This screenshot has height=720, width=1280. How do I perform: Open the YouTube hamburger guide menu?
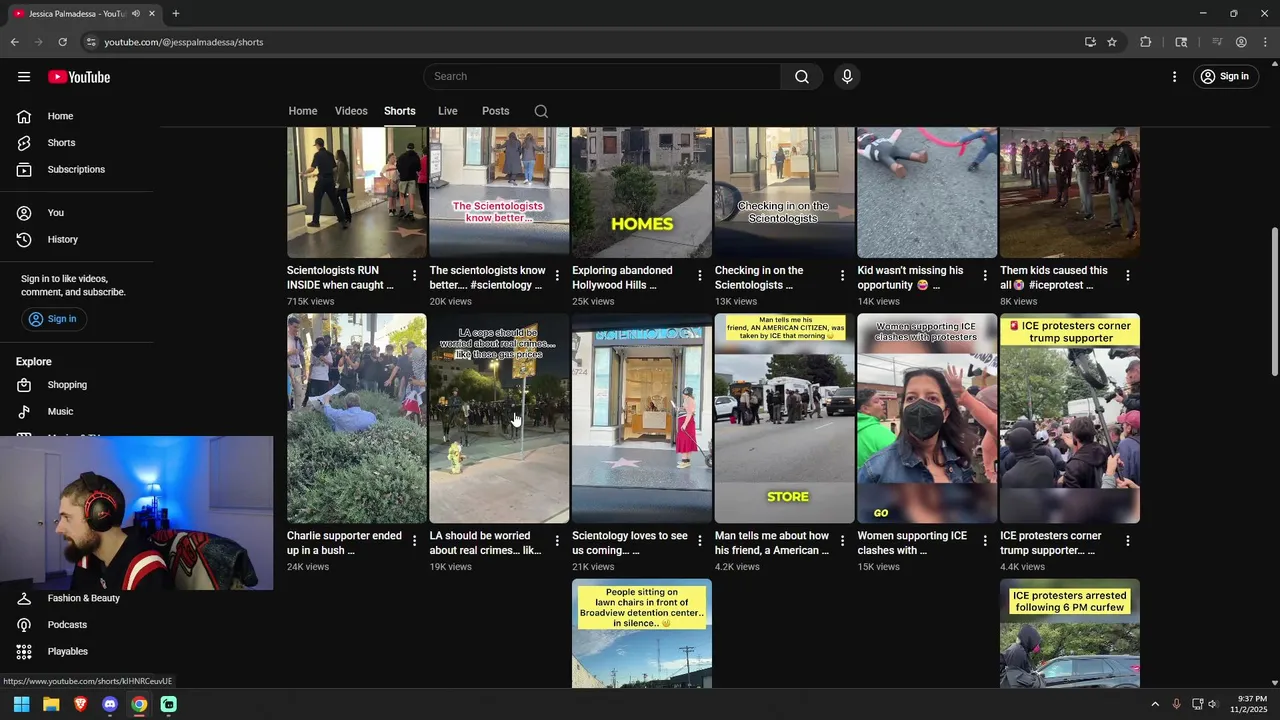point(24,77)
